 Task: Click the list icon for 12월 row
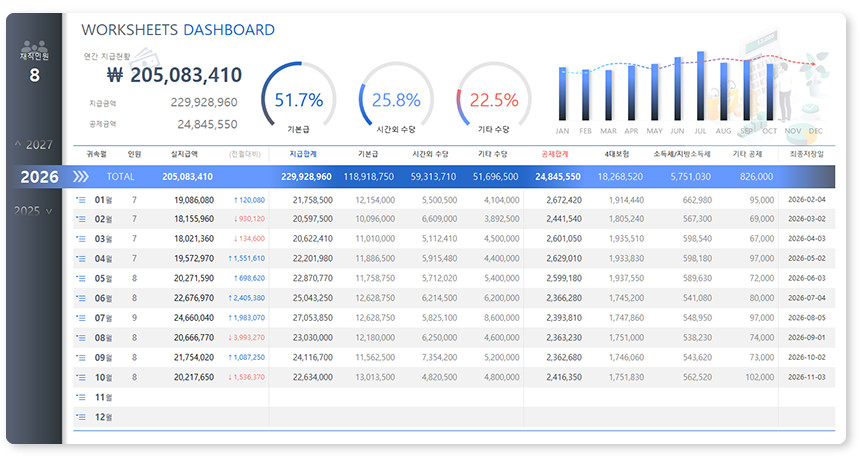(x=81, y=416)
